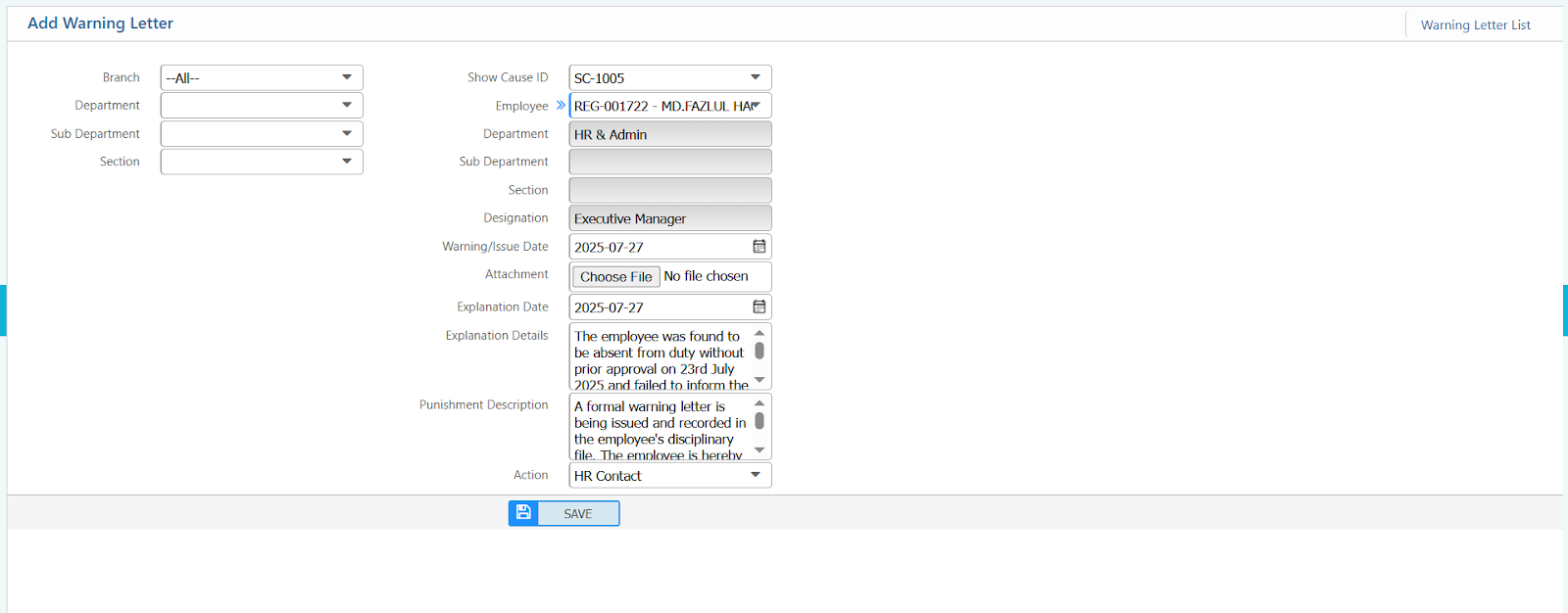This screenshot has height=613, width=1568.
Task: Open the left Sub Department filter dropdown
Action: coord(262,134)
